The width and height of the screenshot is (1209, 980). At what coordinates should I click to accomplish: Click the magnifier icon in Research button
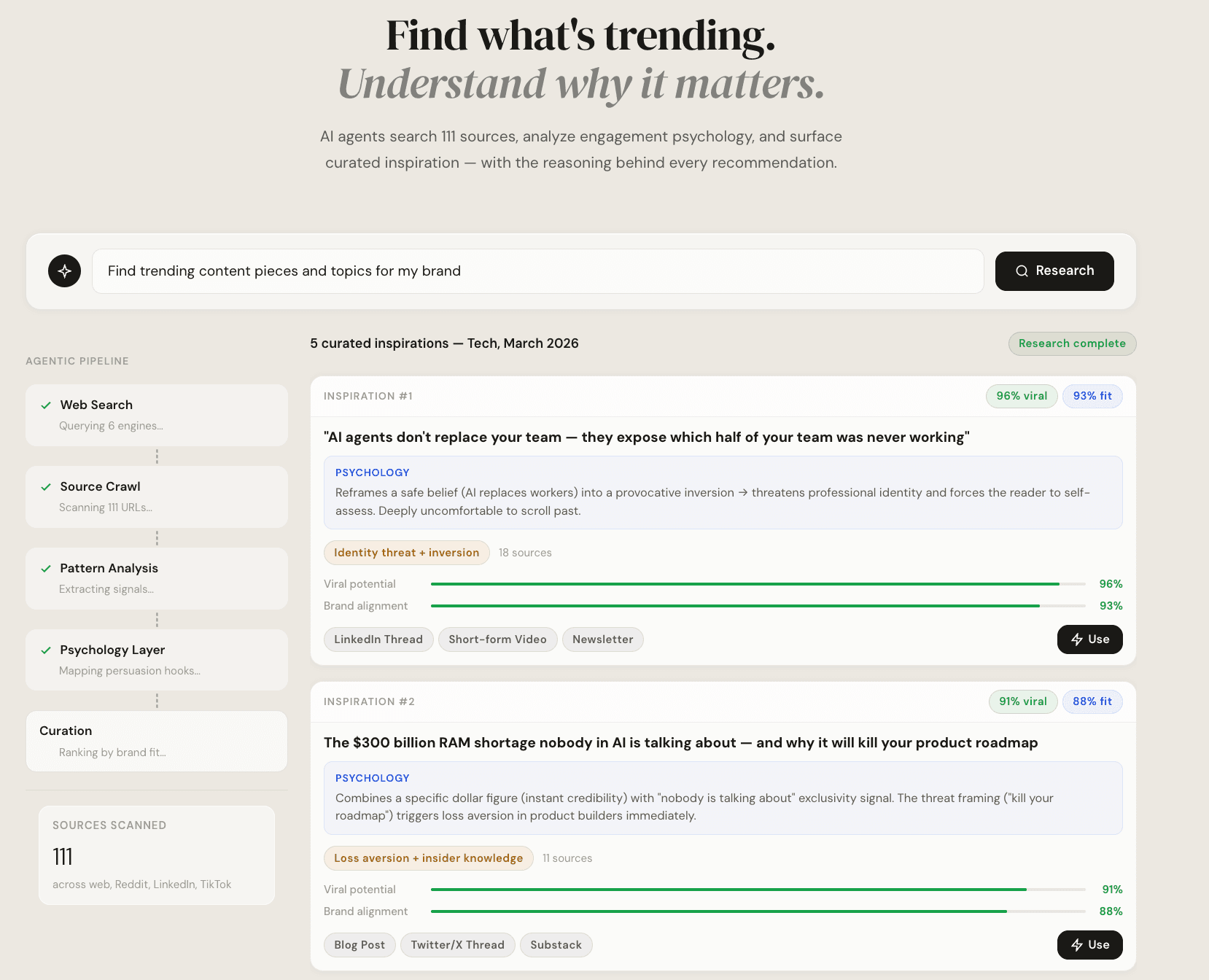[1022, 271]
